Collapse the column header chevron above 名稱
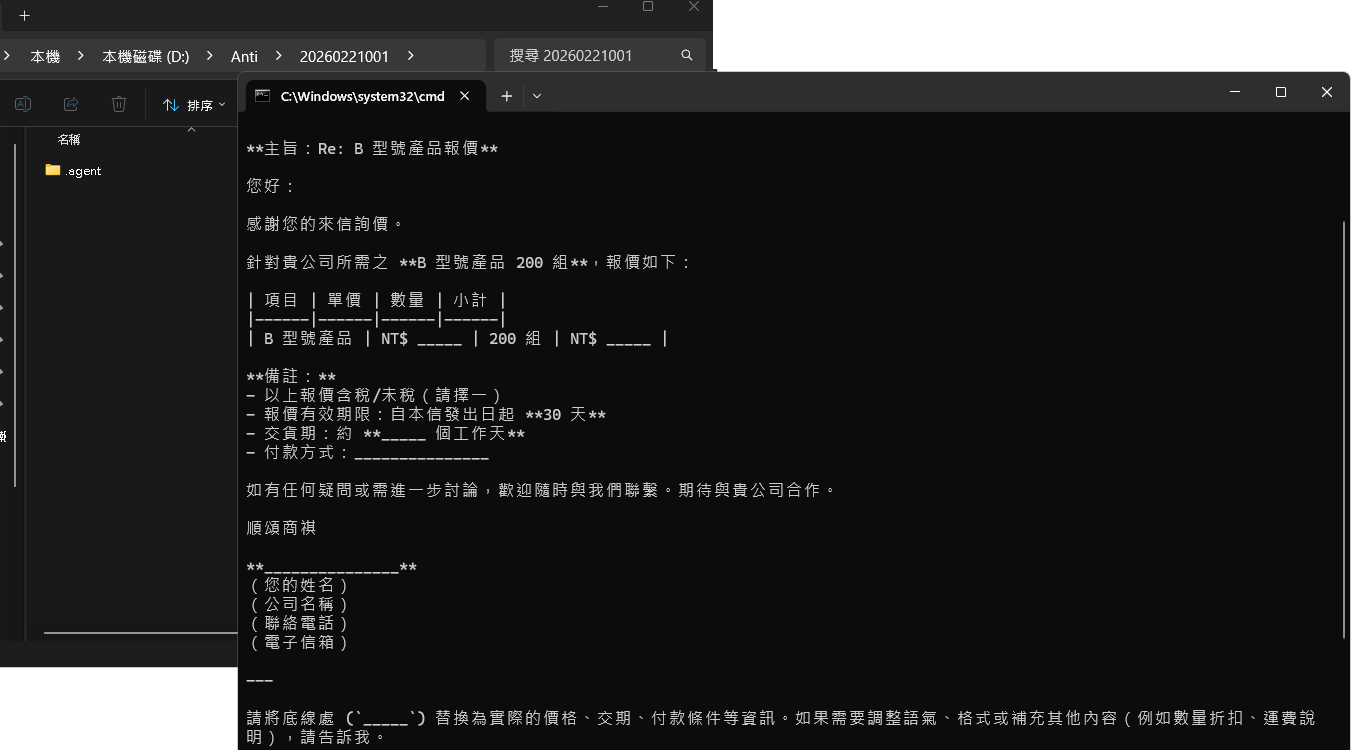The width and height of the screenshot is (1351, 750). pyautogui.click(x=191, y=128)
